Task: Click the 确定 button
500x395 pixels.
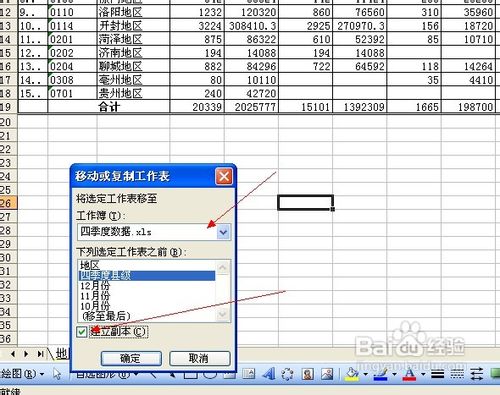Action: click(131, 359)
